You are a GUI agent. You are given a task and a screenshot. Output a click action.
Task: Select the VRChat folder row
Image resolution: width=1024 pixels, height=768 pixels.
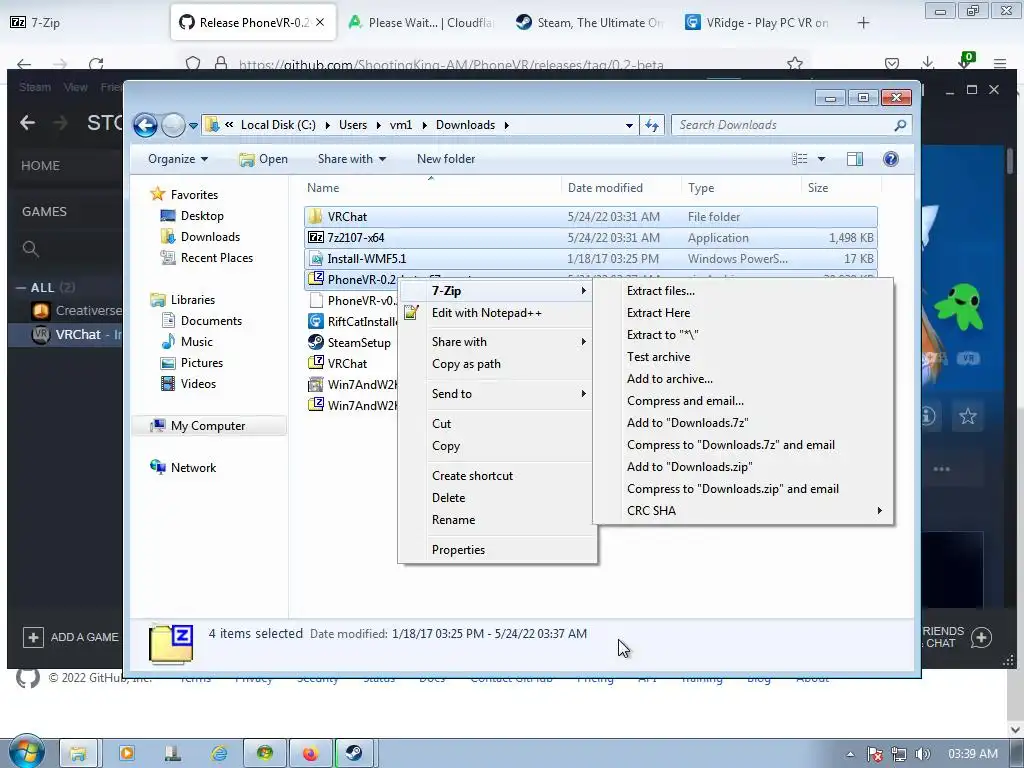pos(590,216)
